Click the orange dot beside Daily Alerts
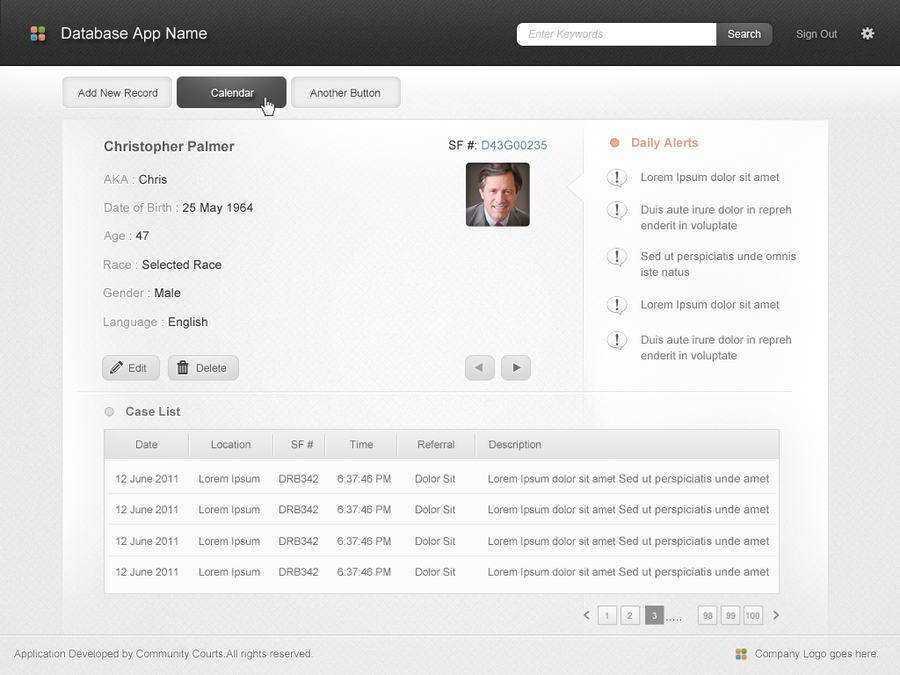Image resolution: width=900 pixels, height=675 pixels. (x=614, y=143)
